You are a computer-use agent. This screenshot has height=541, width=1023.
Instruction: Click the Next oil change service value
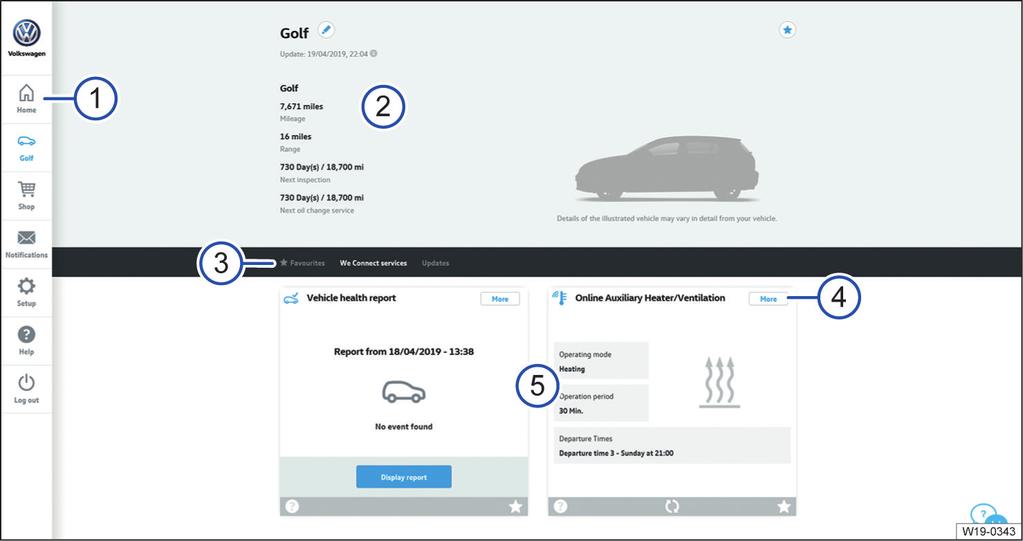coord(322,197)
